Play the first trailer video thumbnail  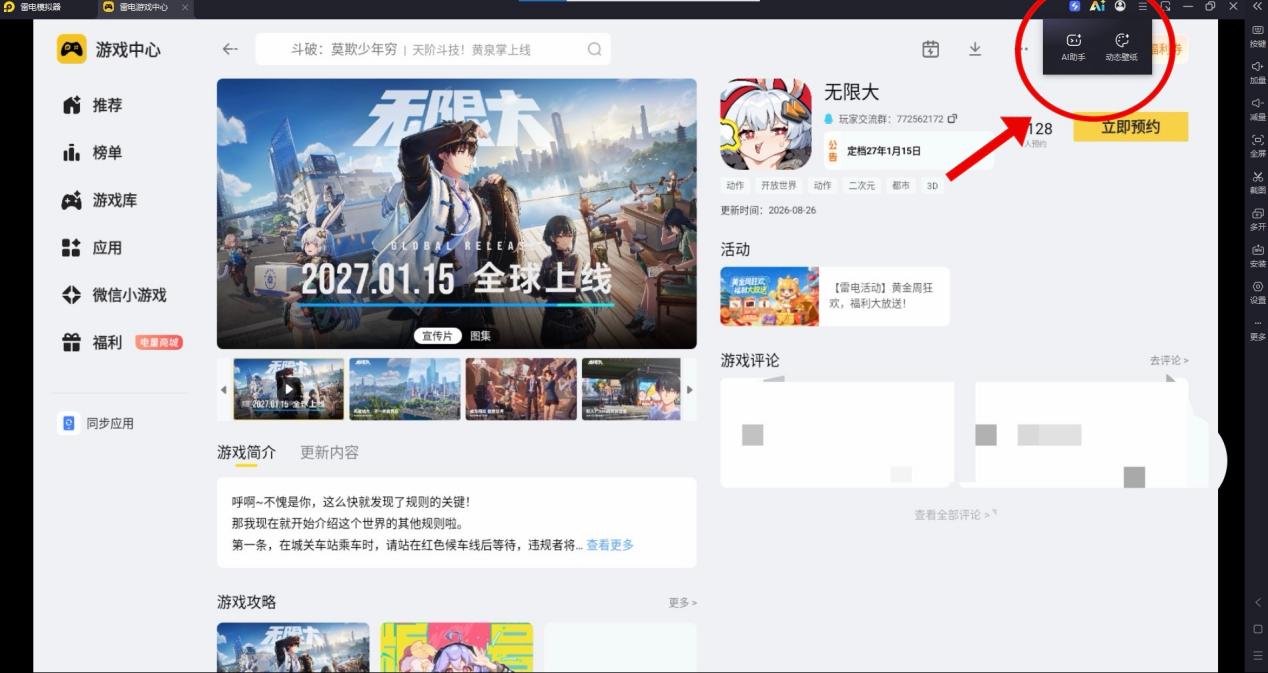pyautogui.click(x=288, y=389)
